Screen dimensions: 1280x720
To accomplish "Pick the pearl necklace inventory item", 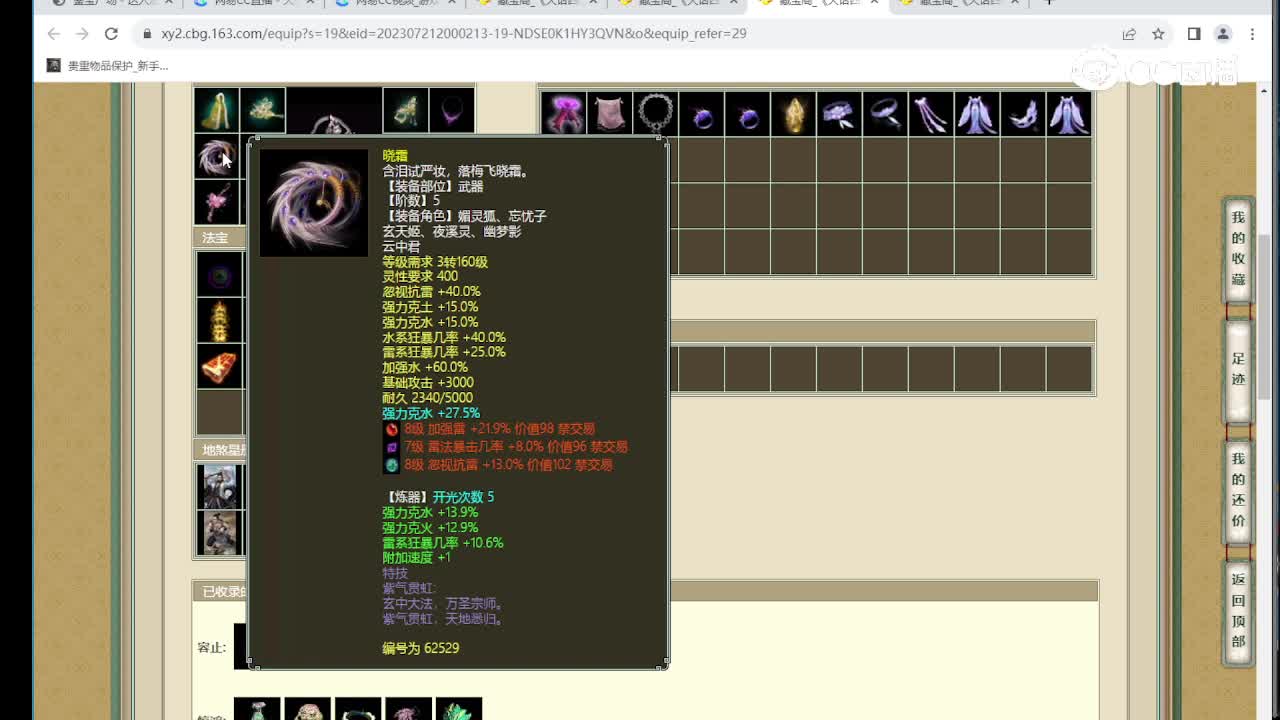I will coord(656,114).
